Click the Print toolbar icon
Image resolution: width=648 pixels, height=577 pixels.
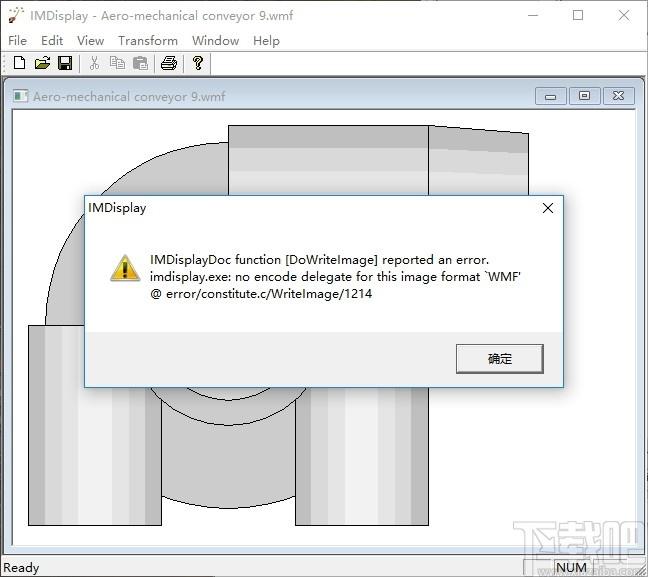click(169, 63)
